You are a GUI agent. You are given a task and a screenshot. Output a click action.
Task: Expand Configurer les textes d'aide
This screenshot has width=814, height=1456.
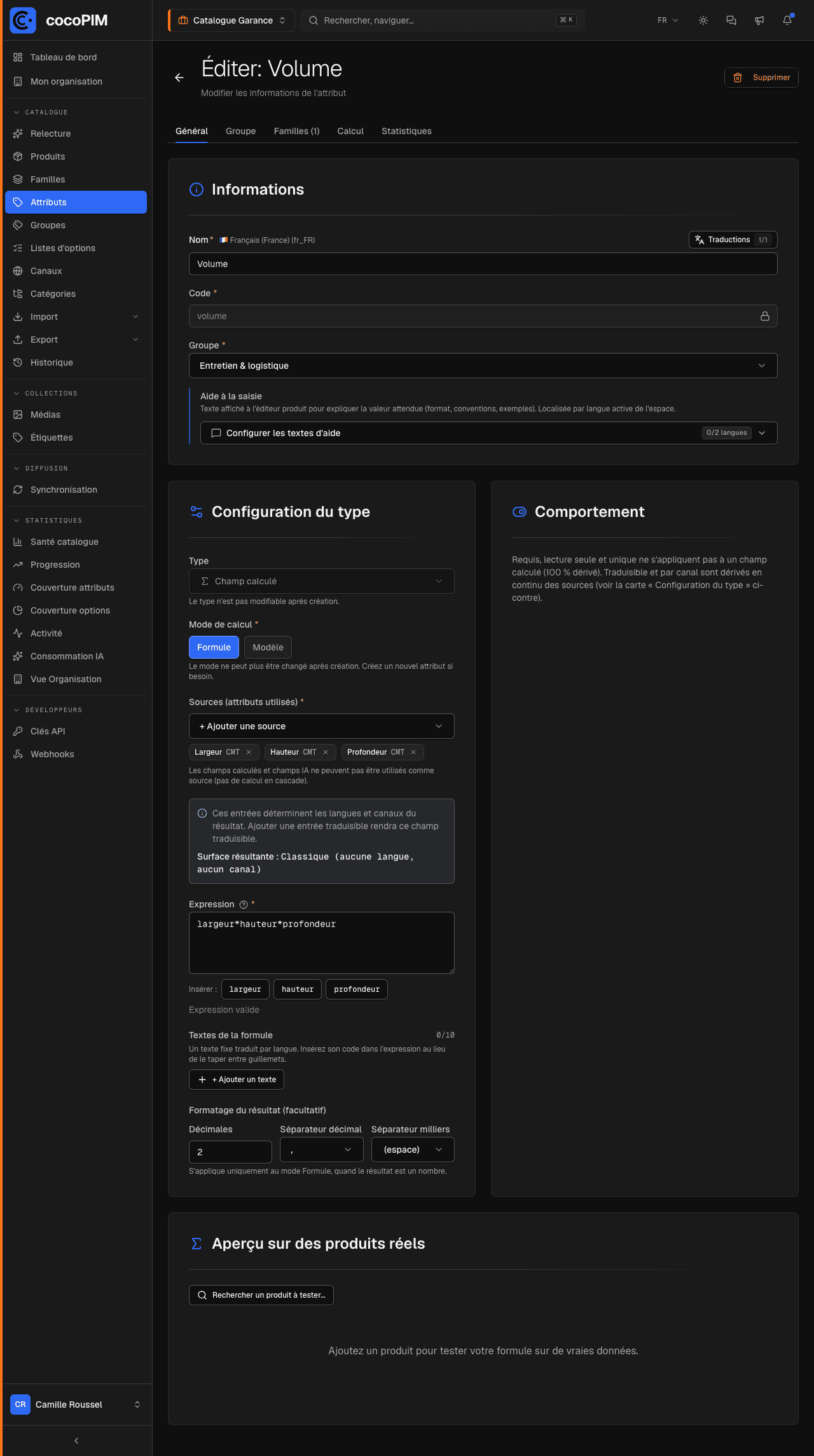point(489,433)
